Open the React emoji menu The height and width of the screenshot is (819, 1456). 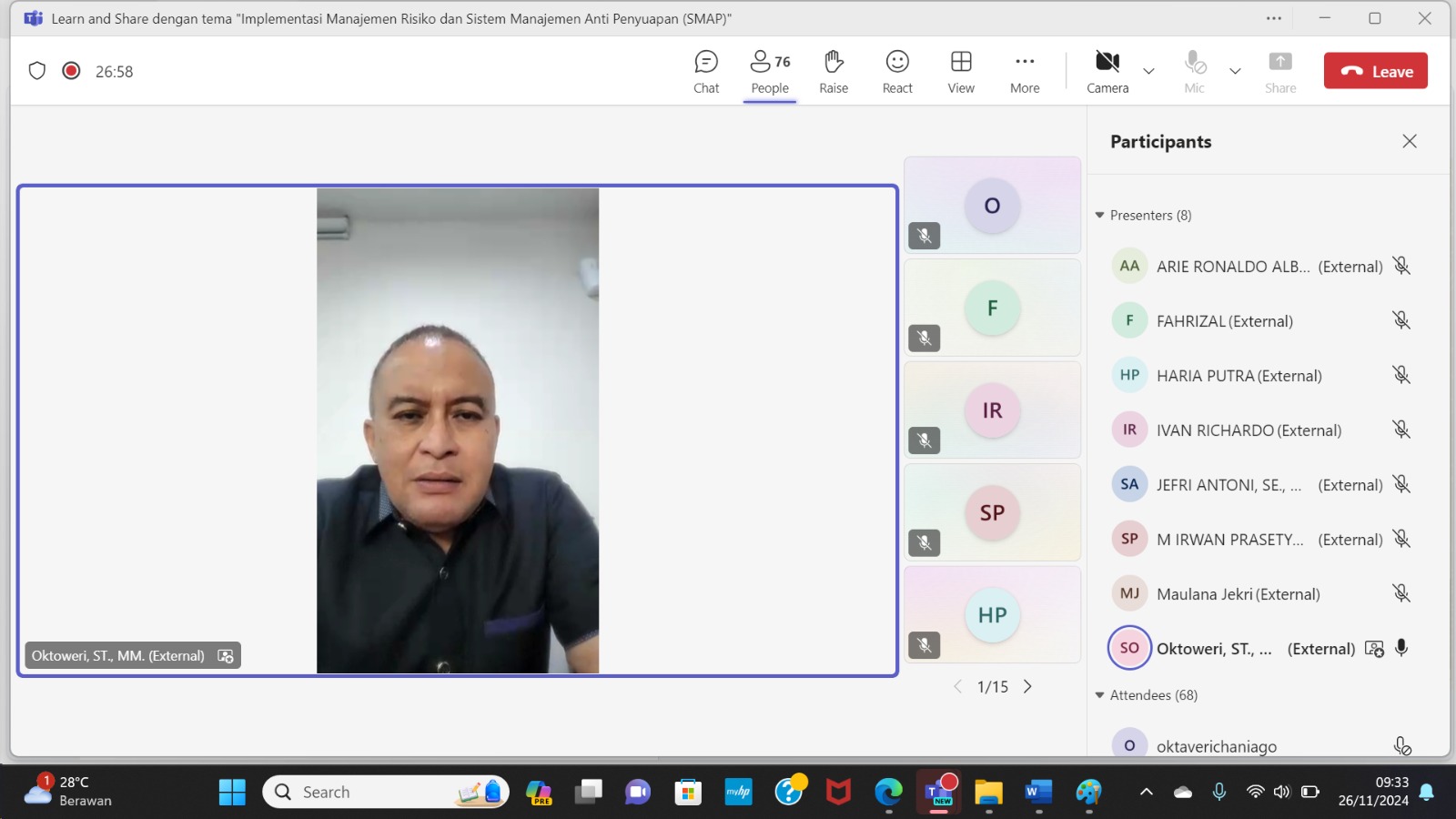click(897, 71)
